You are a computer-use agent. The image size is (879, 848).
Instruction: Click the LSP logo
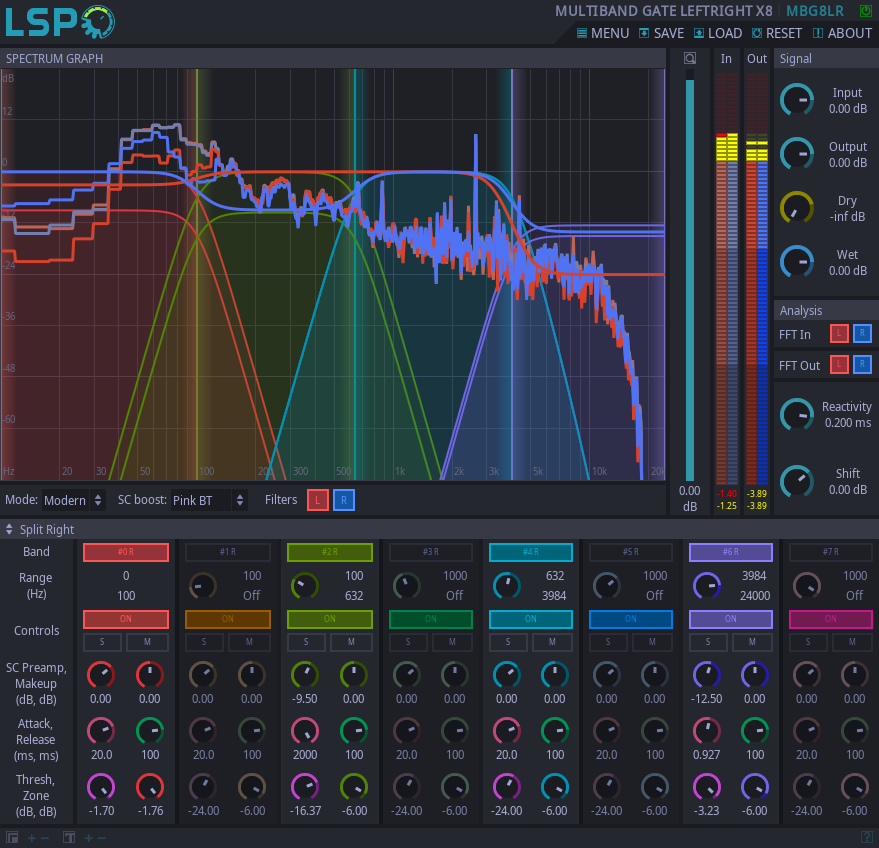[x=59, y=22]
